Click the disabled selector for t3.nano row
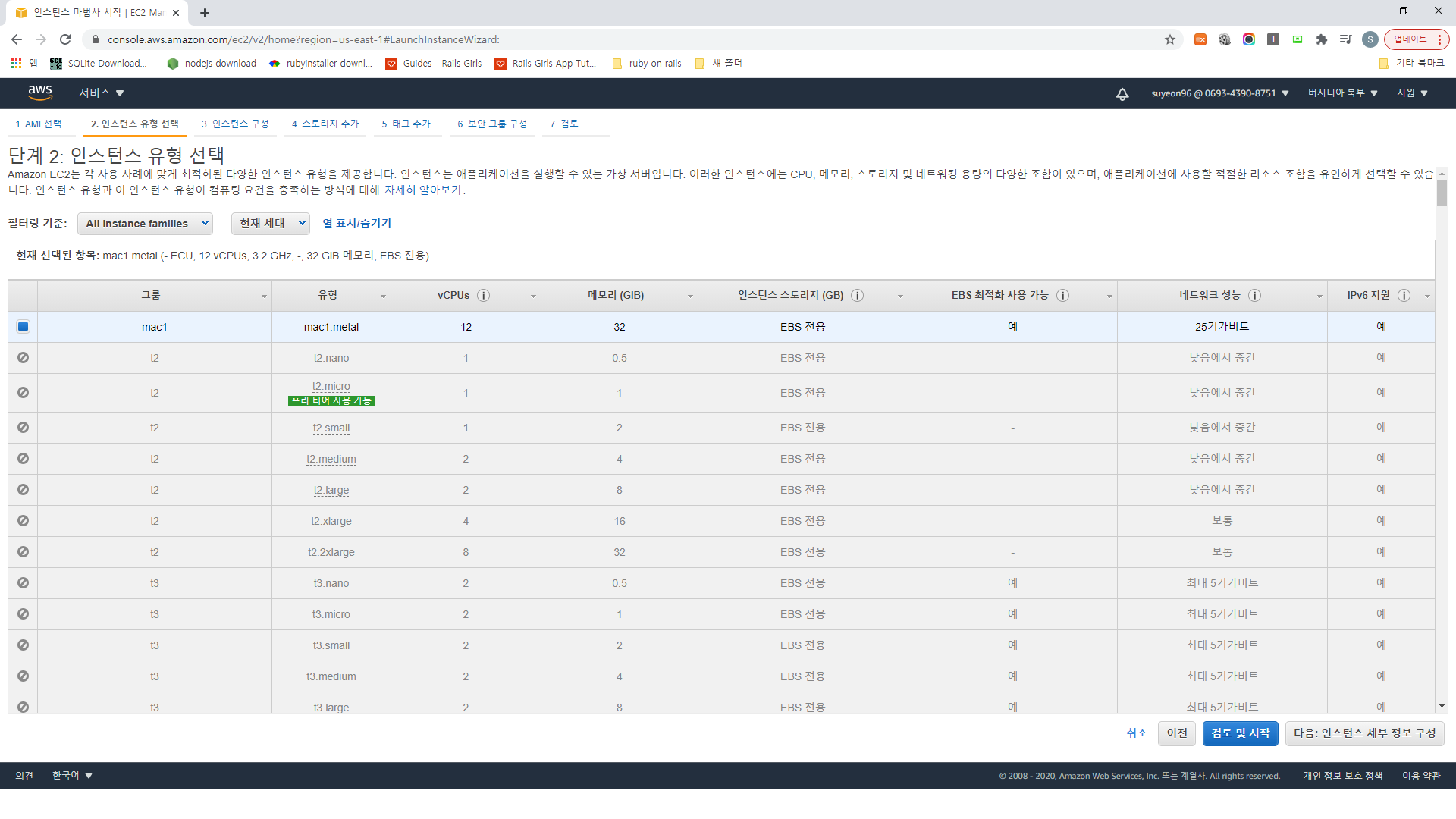 23,583
